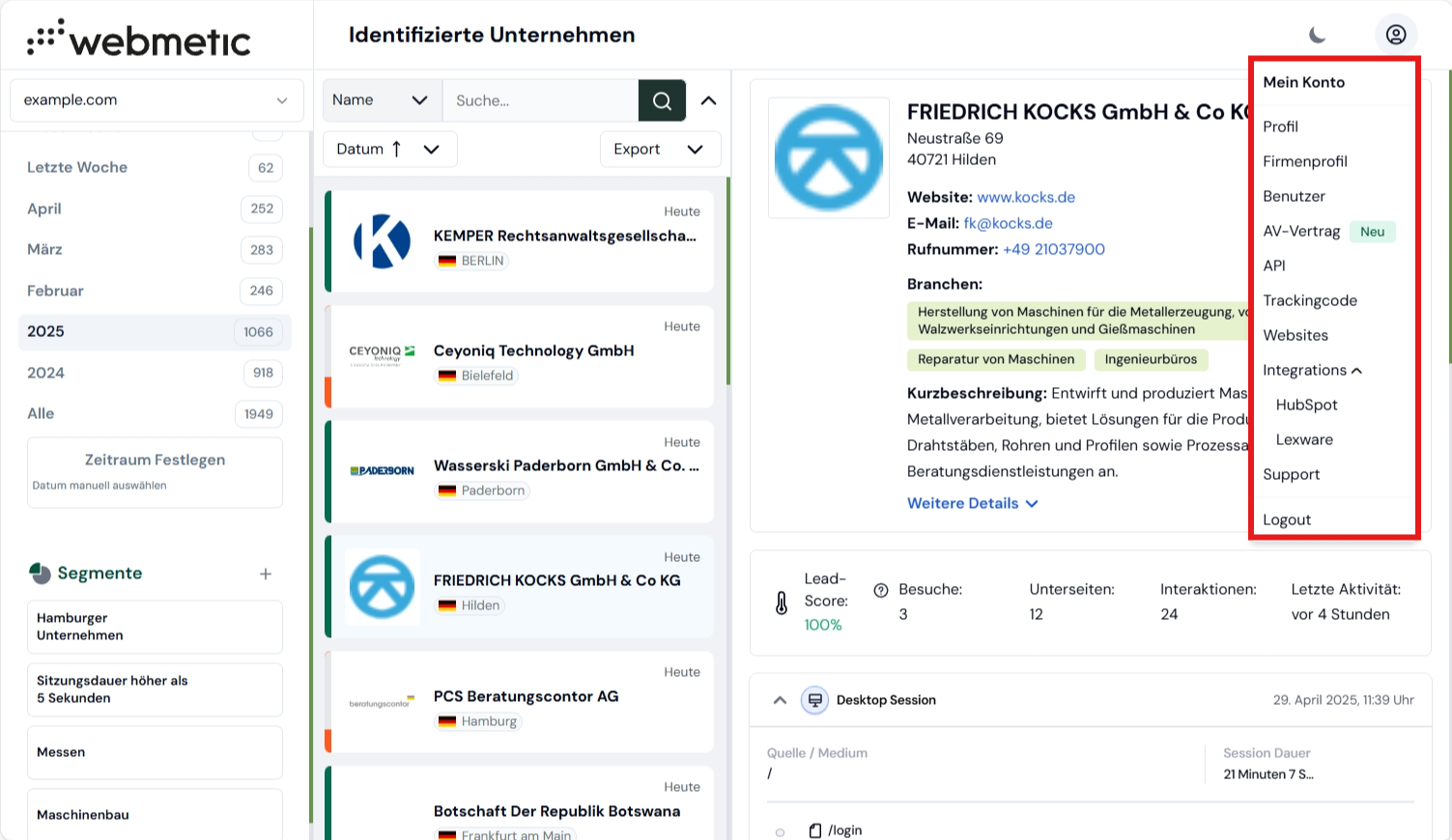The height and width of the screenshot is (840, 1452).
Task: Open Sitzungsdauer höher als 5 Sekunden segment
Action: 155,689
